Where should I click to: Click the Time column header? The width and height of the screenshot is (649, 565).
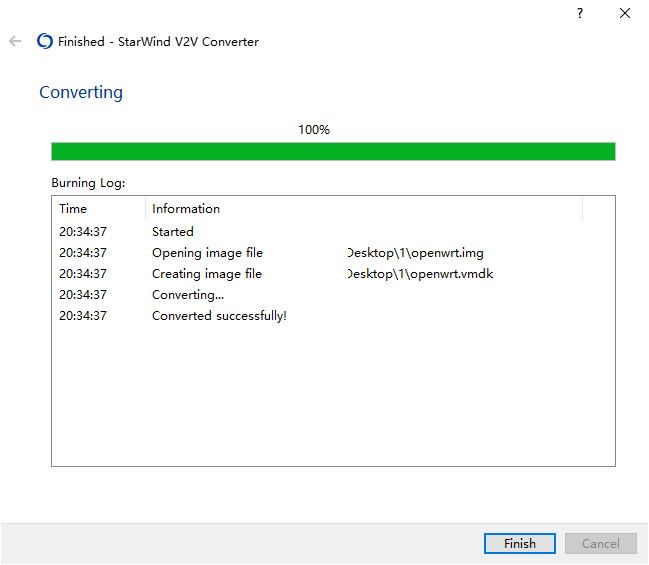pyautogui.click(x=99, y=209)
